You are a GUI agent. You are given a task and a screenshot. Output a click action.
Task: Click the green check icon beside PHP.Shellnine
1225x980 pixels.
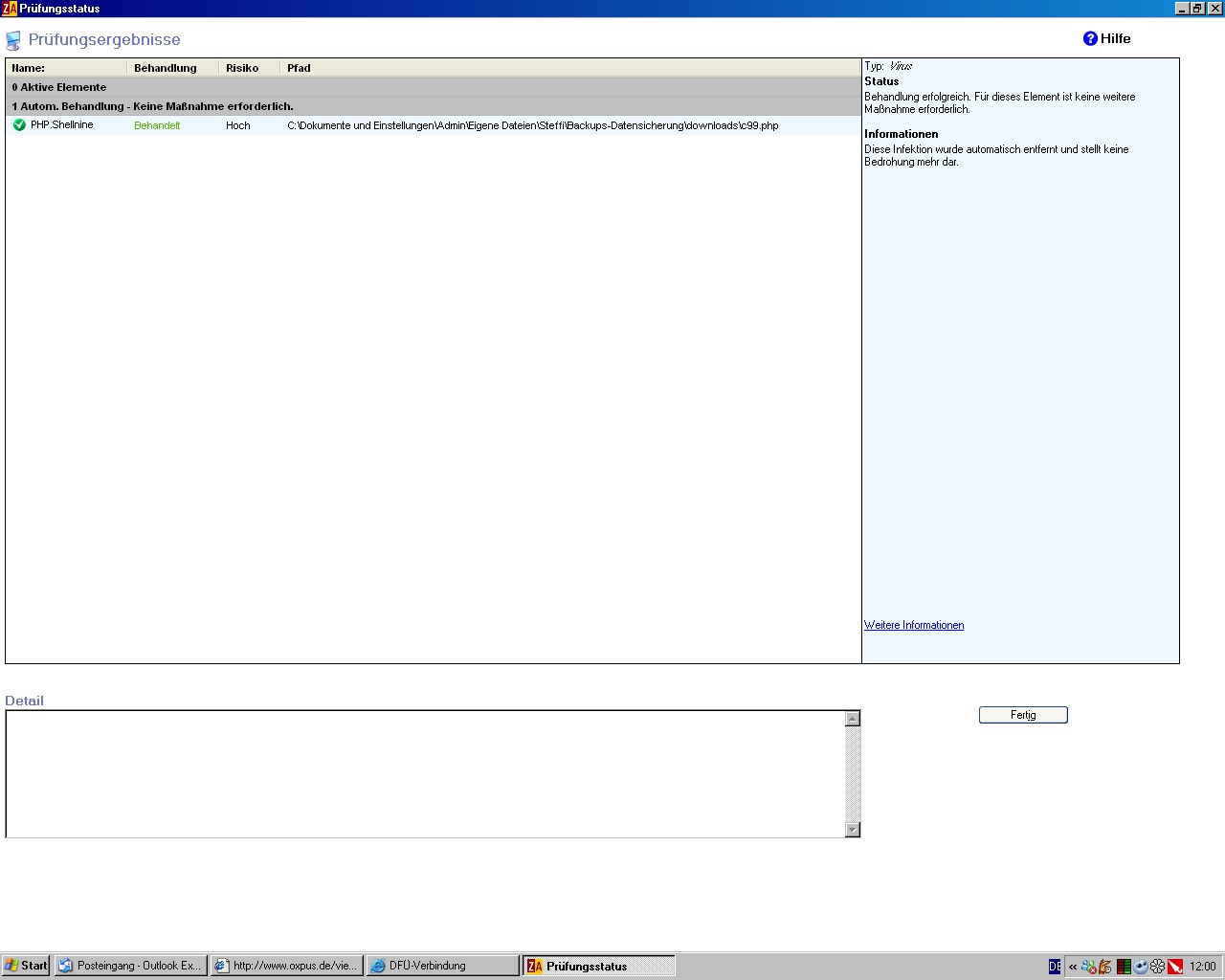click(19, 125)
